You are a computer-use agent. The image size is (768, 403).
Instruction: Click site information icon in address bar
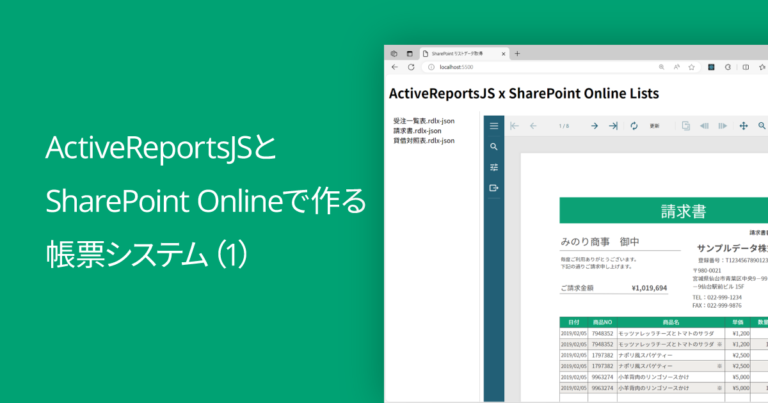431,67
